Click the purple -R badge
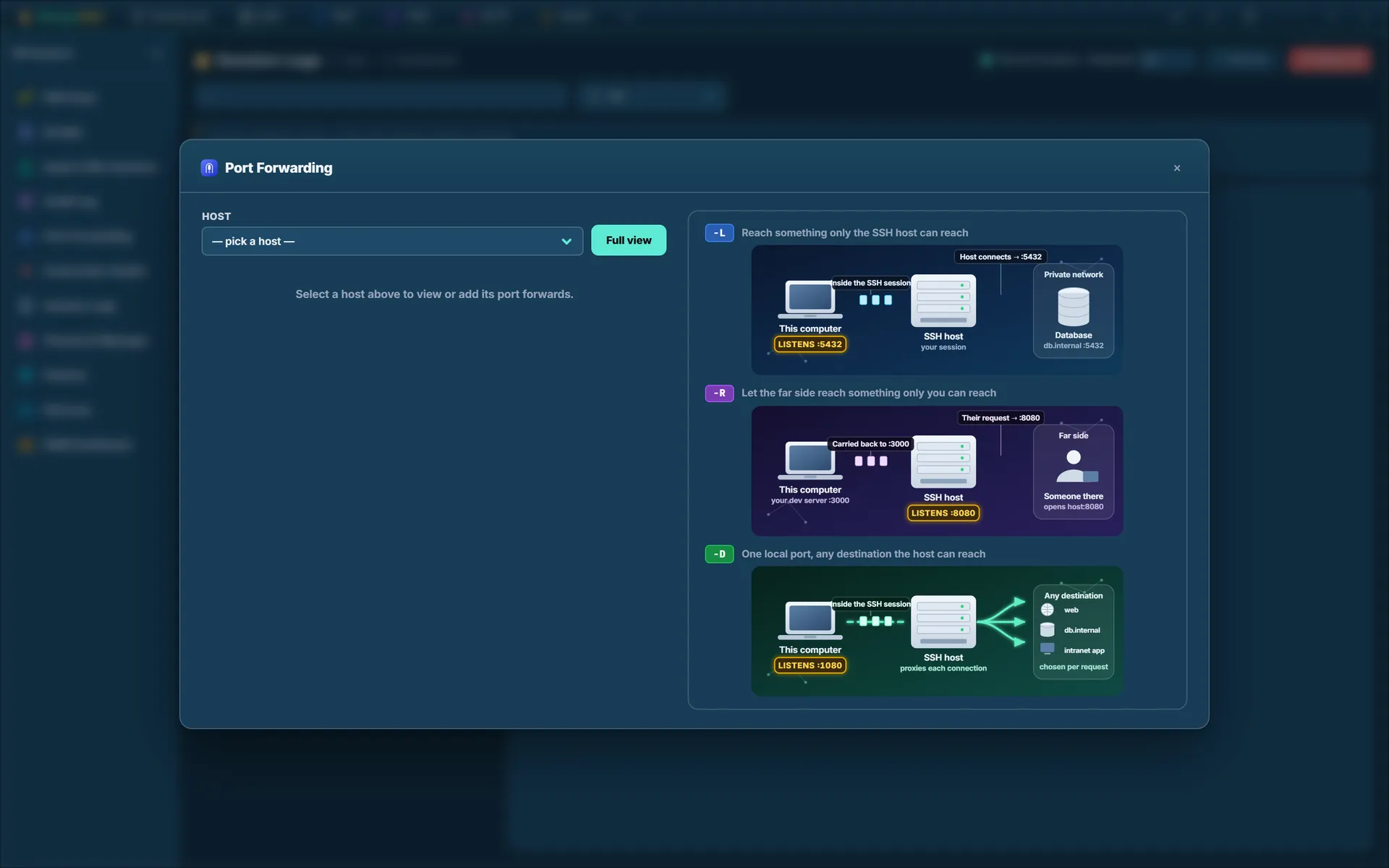Image resolution: width=1389 pixels, height=868 pixels. click(719, 393)
